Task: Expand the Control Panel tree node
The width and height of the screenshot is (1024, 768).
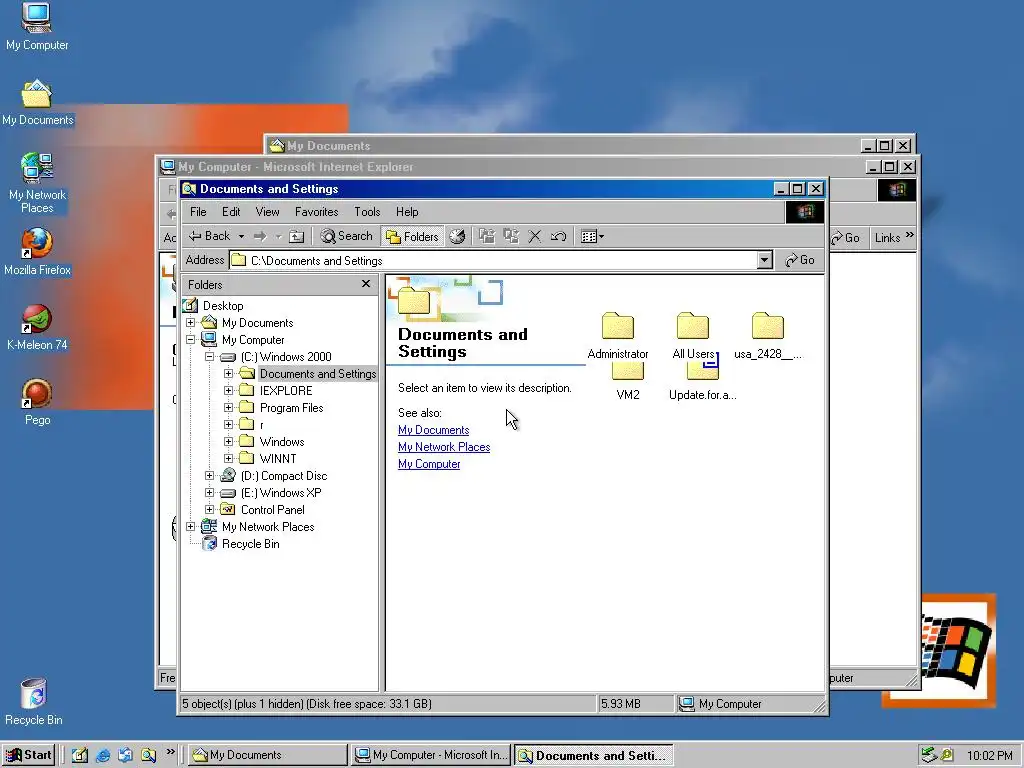Action: [x=210, y=509]
